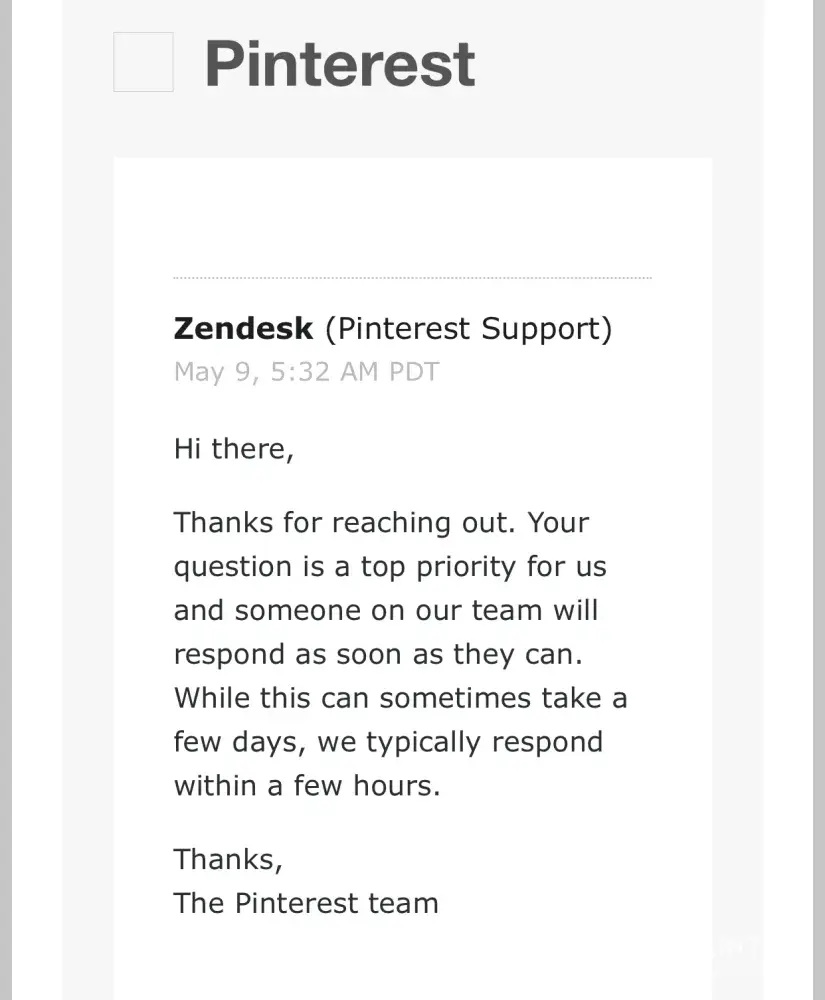Click the line "and someone on our team will"
Image resolution: width=825 pixels, height=1000 pixels.
[386, 610]
